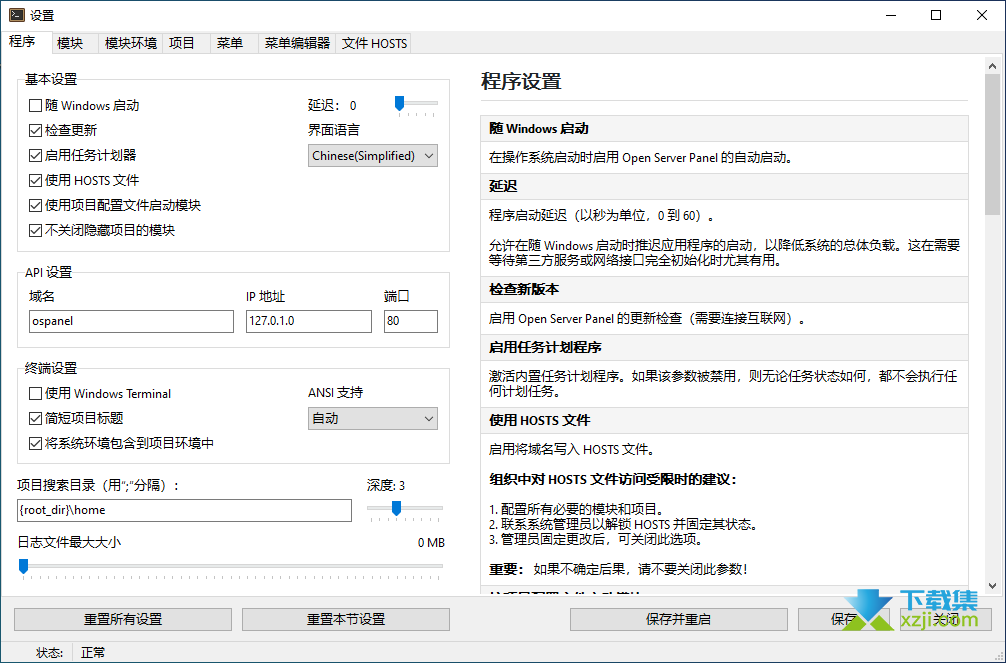Toggle 将系统环境包含到项目环境中
The image size is (1006, 663).
pyautogui.click(x=34, y=443)
